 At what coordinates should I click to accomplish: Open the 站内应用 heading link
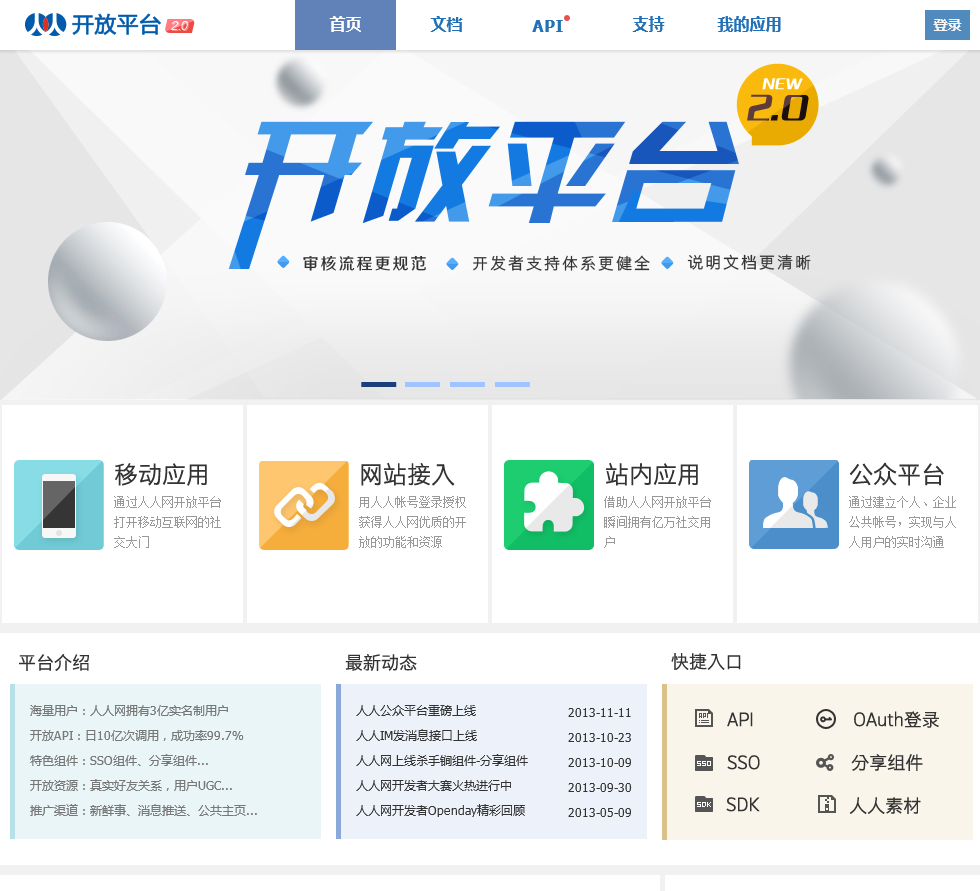651,475
